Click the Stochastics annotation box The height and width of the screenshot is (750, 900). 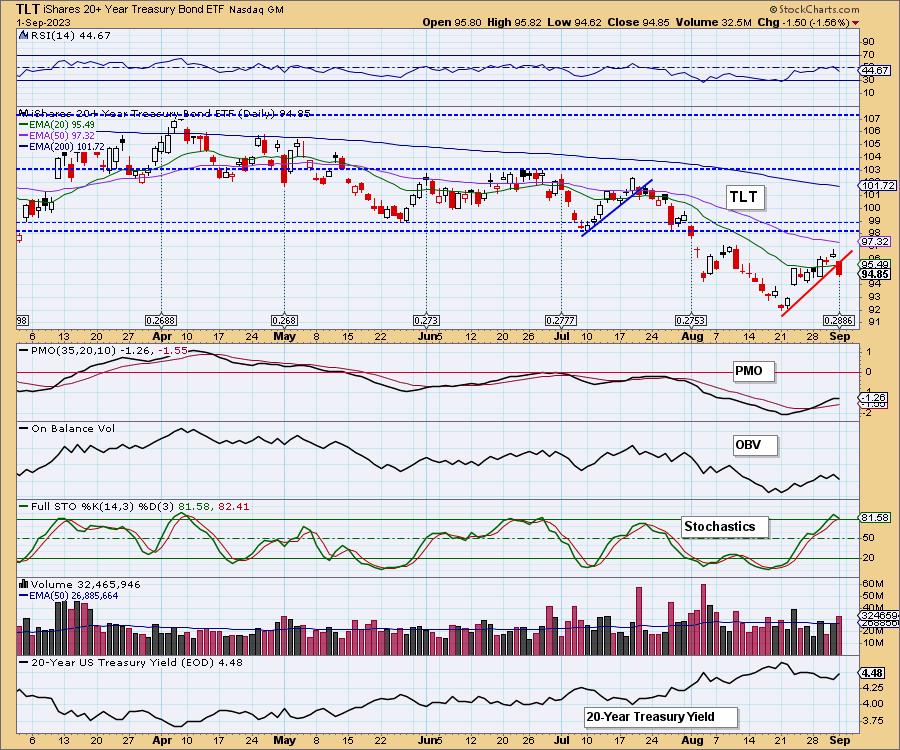725,527
